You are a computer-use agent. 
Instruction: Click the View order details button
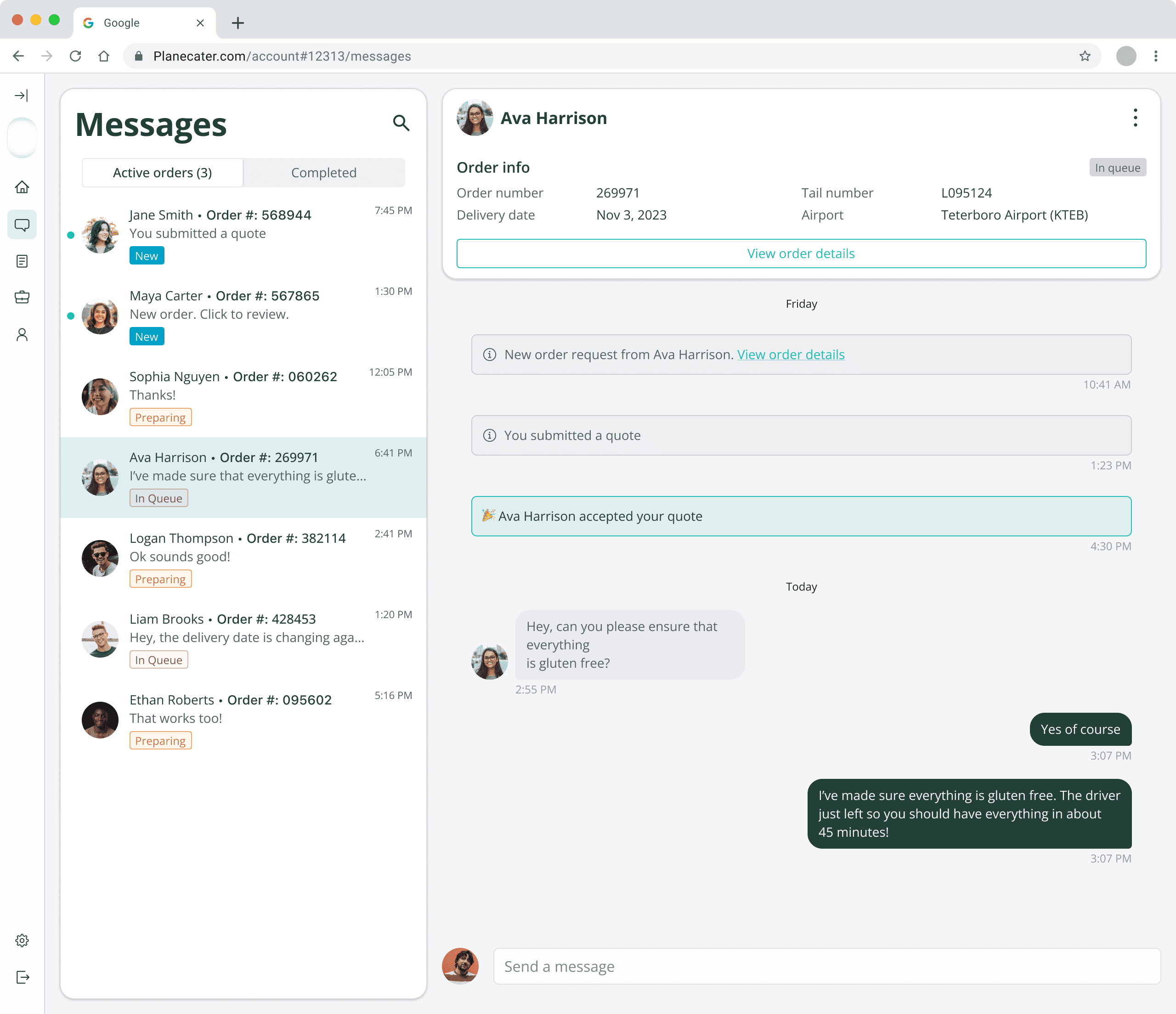coord(801,253)
